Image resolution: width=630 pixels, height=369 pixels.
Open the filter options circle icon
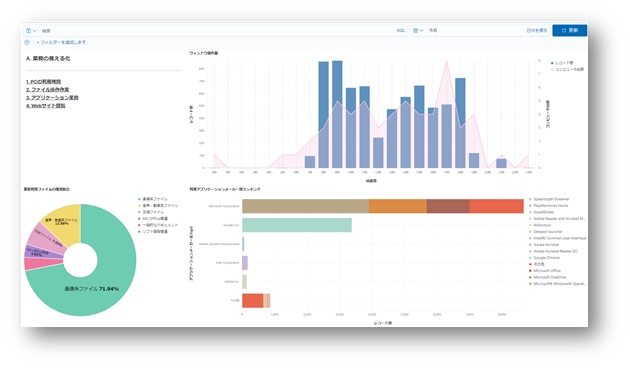(x=27, y=42)
